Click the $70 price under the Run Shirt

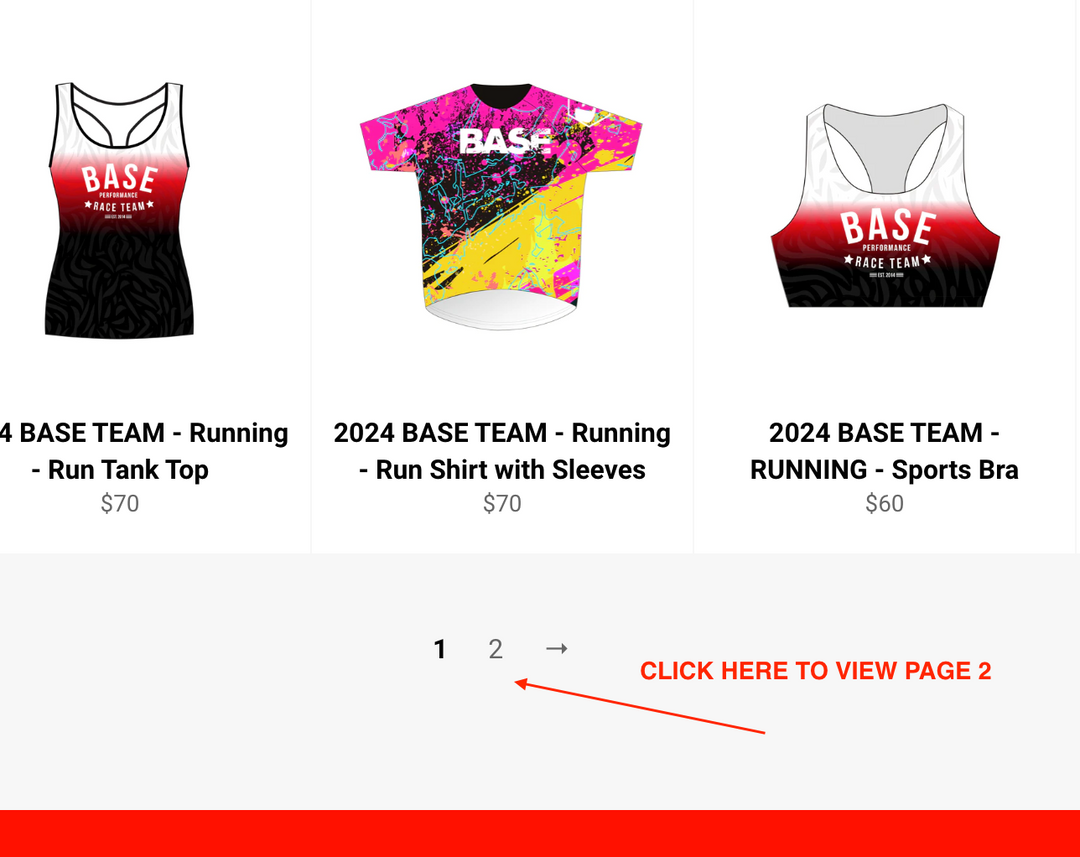tap(502, 504)
